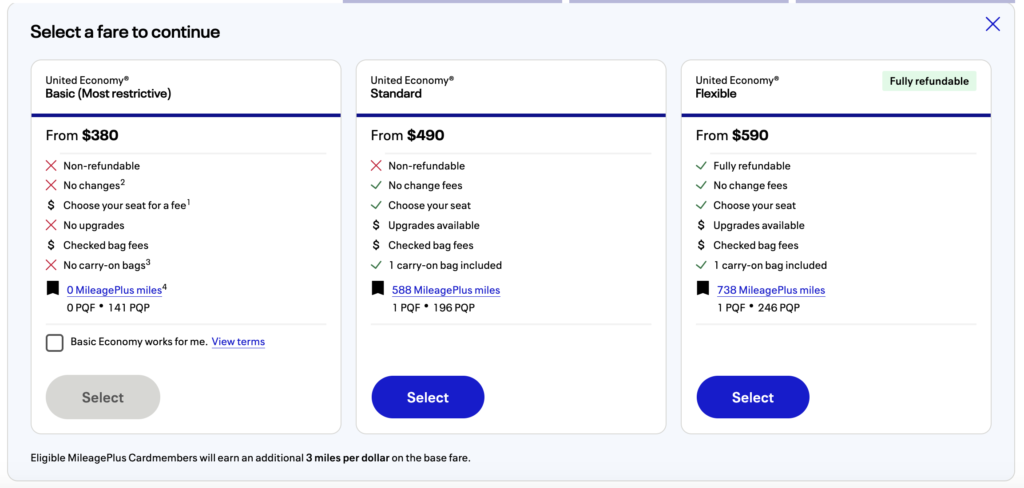Screen dimensions: 1024x488
Task: Click the bookmark icon beside 738 MileagePlus miles
Action: (703, 288)
